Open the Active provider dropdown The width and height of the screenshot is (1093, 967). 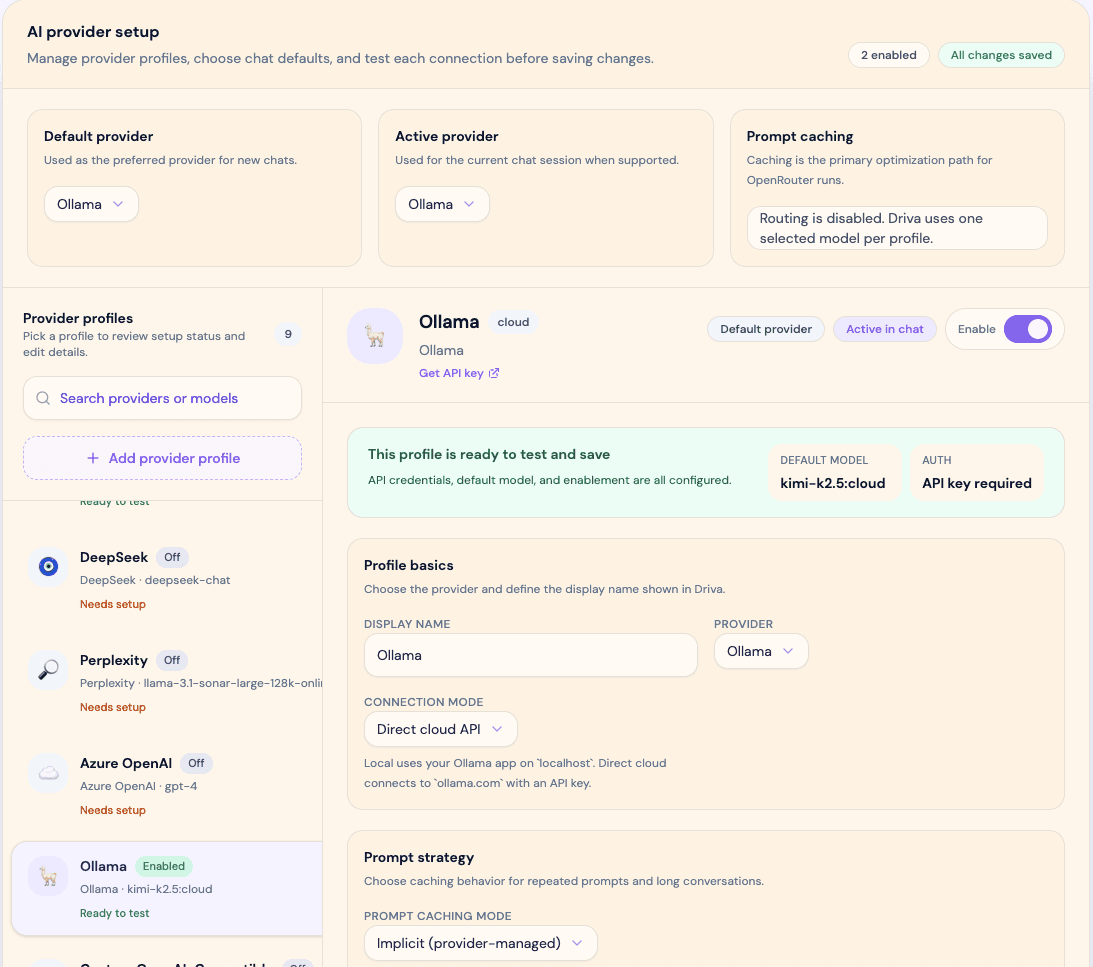(442, 204)
